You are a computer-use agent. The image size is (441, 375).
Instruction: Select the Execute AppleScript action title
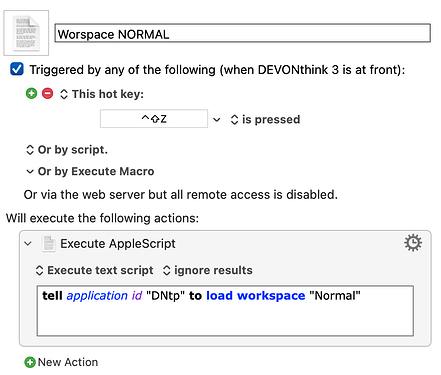pos(118,244)
